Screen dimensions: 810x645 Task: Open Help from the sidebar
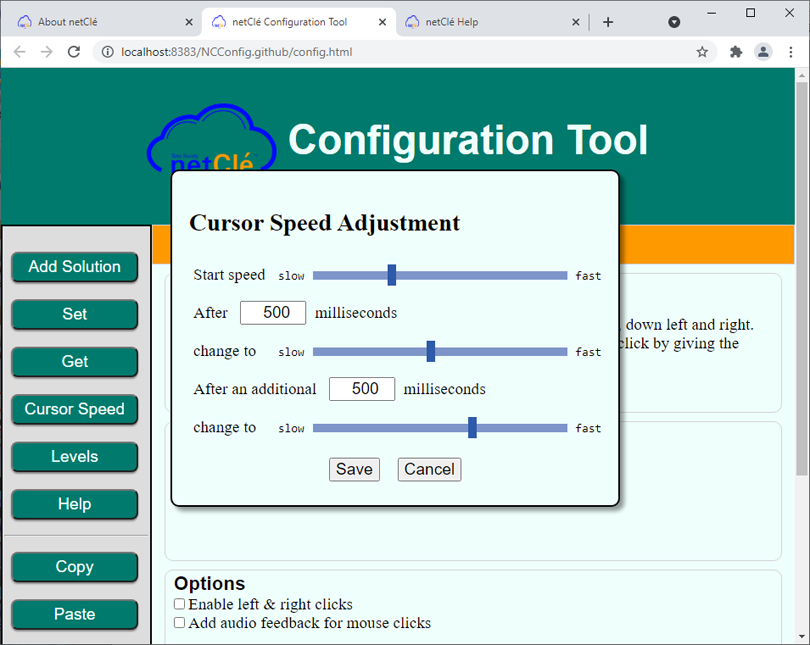pos(74,504)
